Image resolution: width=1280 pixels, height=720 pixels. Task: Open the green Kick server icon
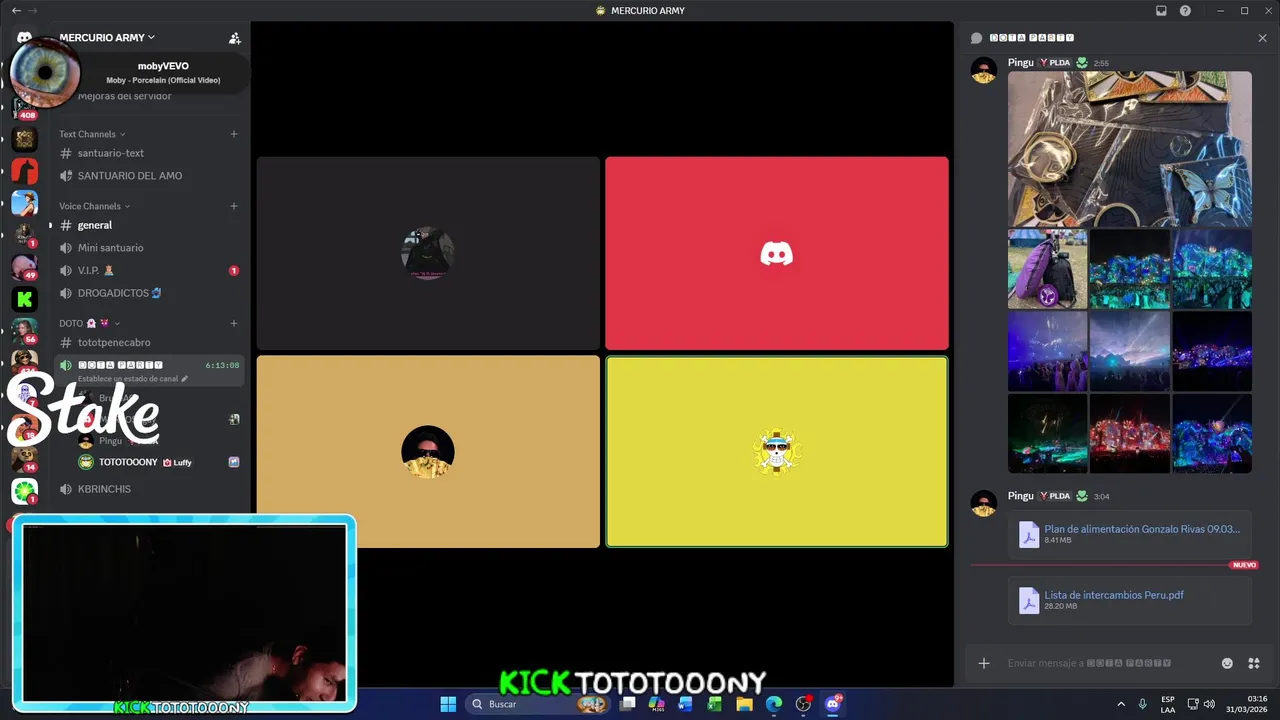pos(25,298)
